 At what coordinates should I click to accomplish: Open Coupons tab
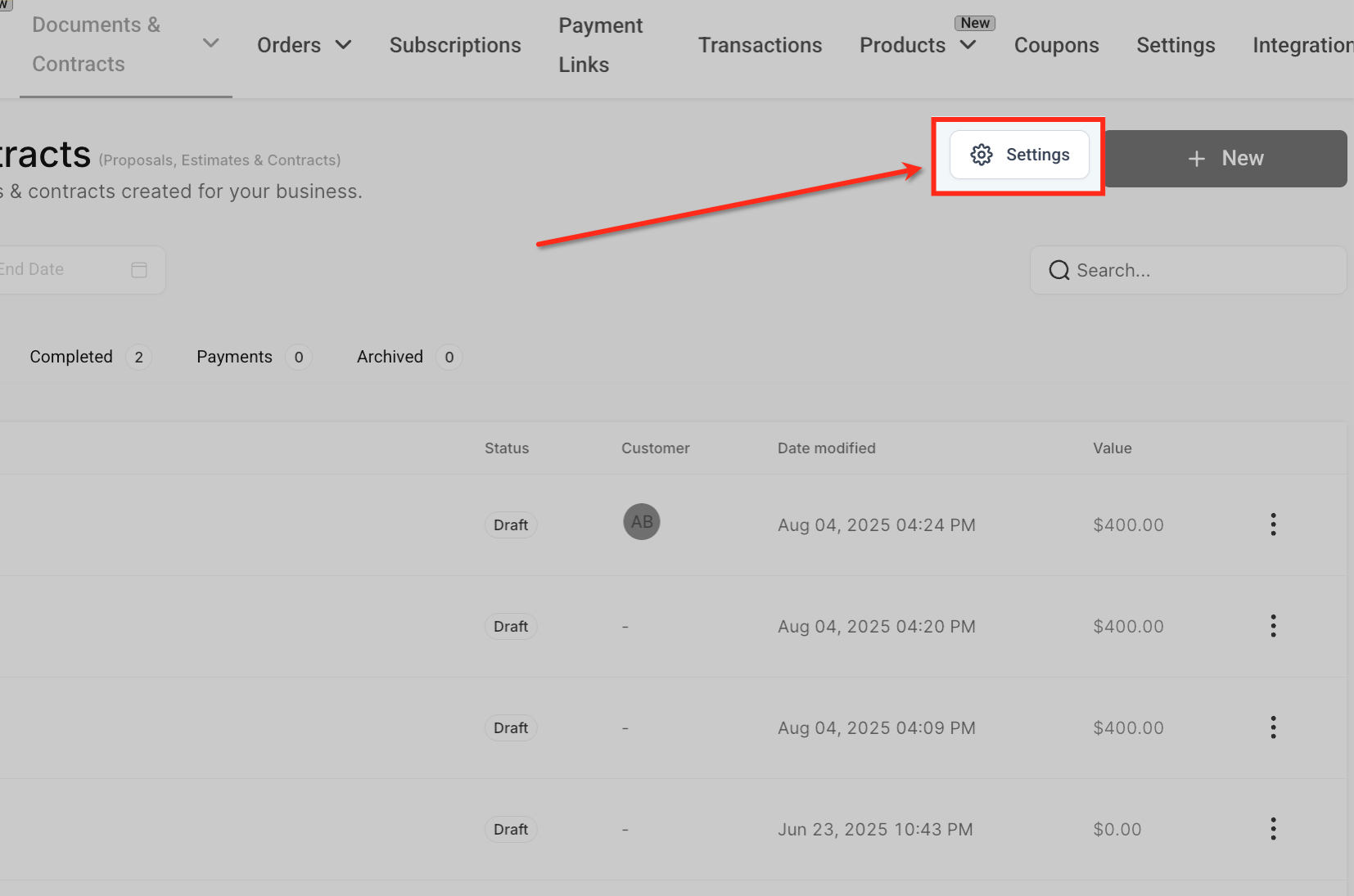point(1056,45)
